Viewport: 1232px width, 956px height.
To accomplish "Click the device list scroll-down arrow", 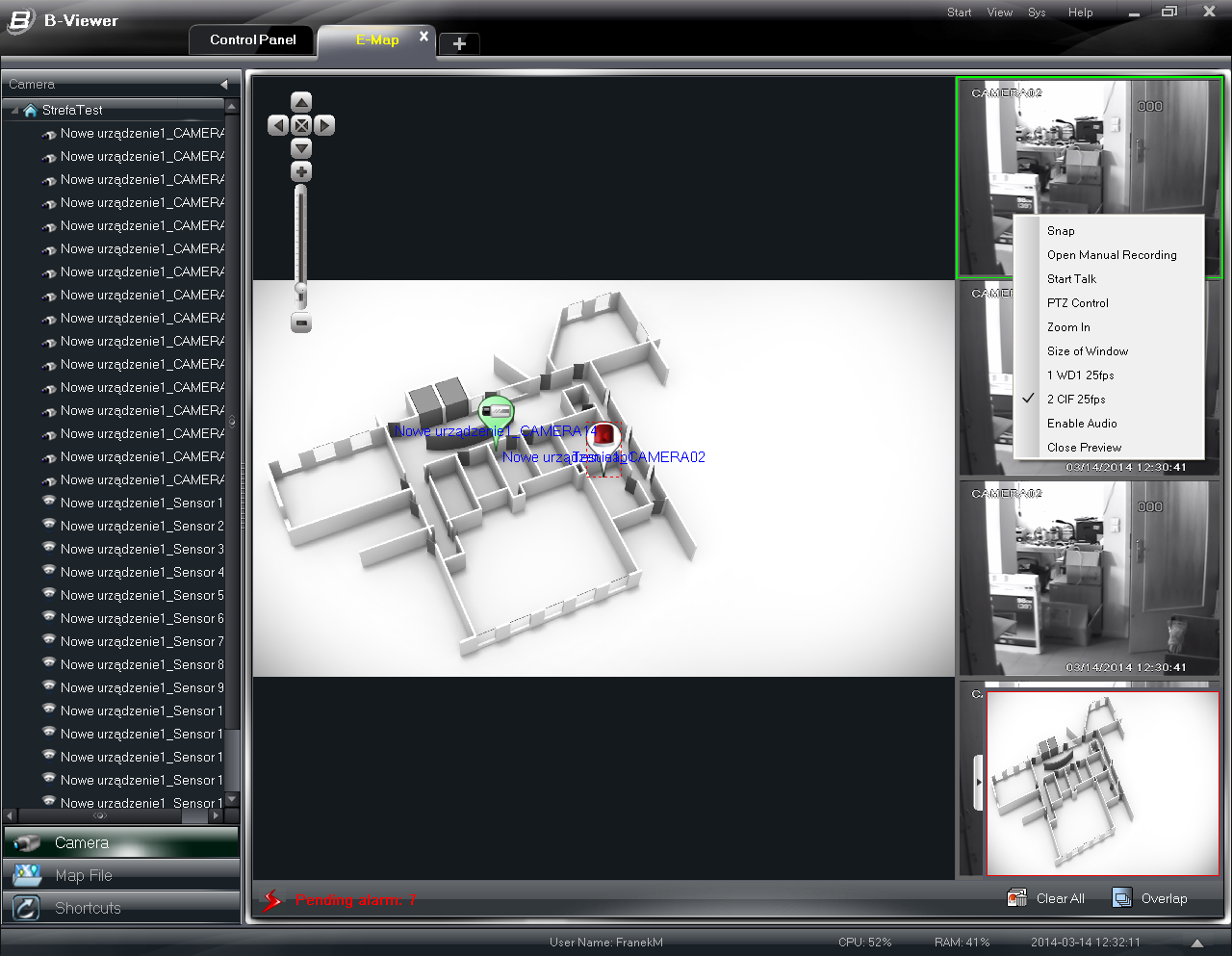I will [231, 800].
